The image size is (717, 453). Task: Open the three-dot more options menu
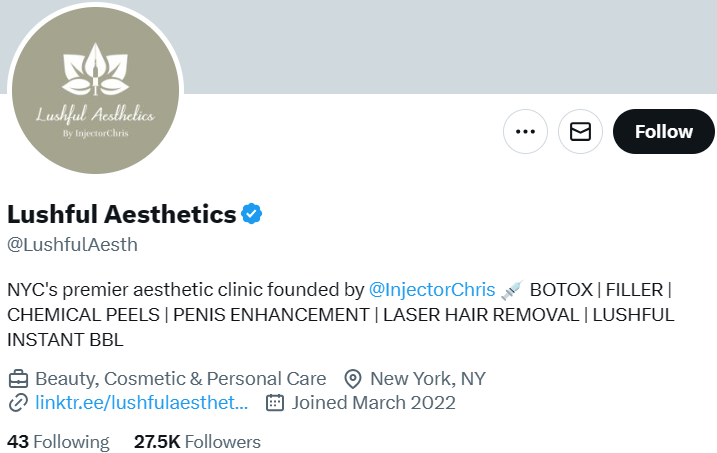(x=525, y=132)
